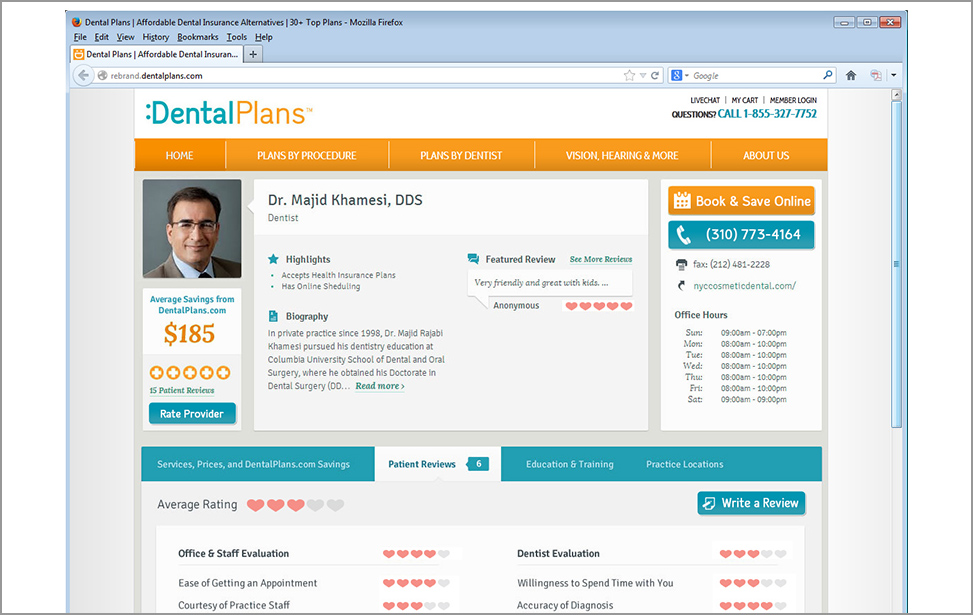The height and width of the screenshot is (615, 973).
Task: Open the MEMBER LOGIN link
Action: tap(793, 100)
